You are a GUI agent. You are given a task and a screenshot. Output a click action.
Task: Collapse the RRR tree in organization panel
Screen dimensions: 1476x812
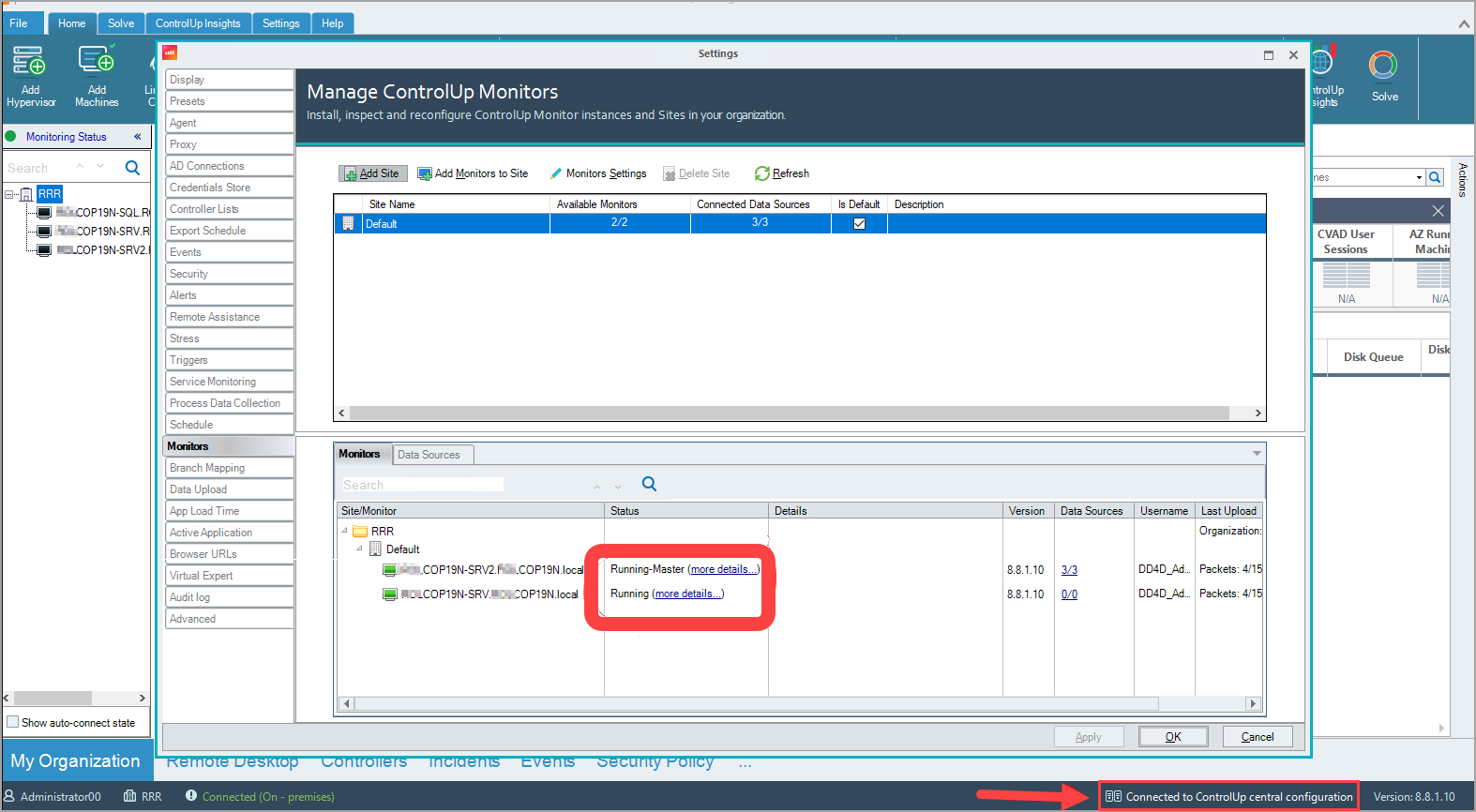pyautogui.click(x=9, y=194)
